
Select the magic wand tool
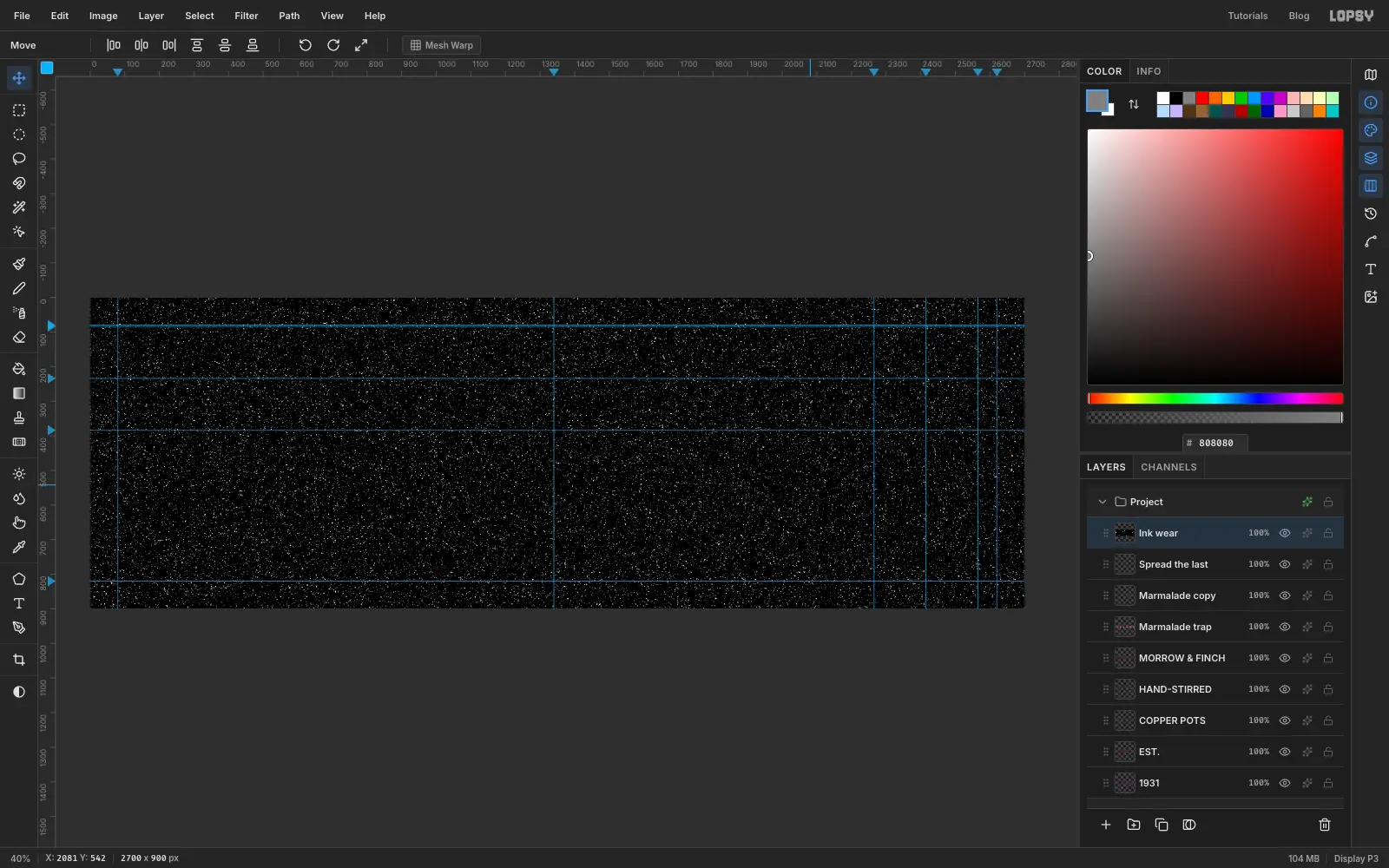tap(18, 207)
